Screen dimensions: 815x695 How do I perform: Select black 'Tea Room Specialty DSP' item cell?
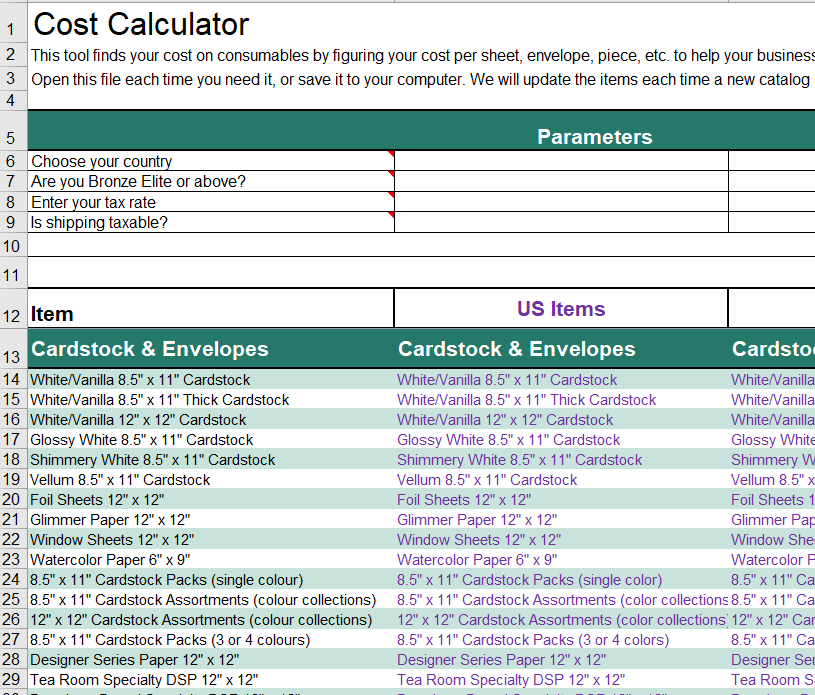pyautogui.click(x=143, y=680)
